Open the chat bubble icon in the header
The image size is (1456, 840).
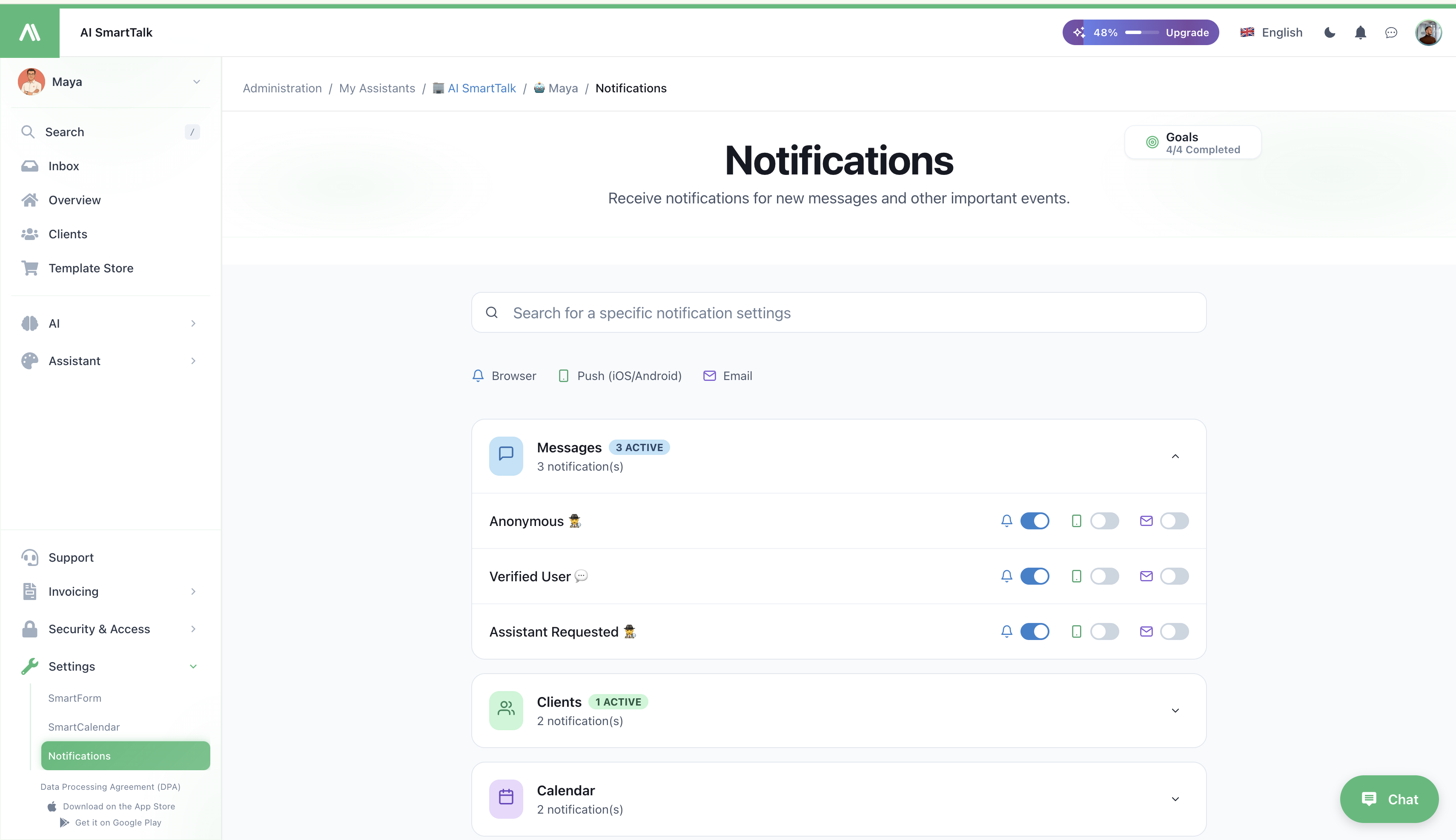[x=1391, y=33]
